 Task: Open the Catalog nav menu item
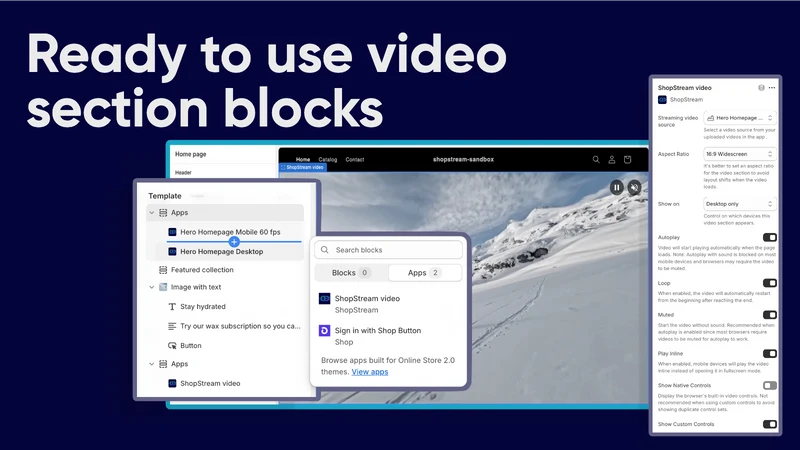coord(328,160)
